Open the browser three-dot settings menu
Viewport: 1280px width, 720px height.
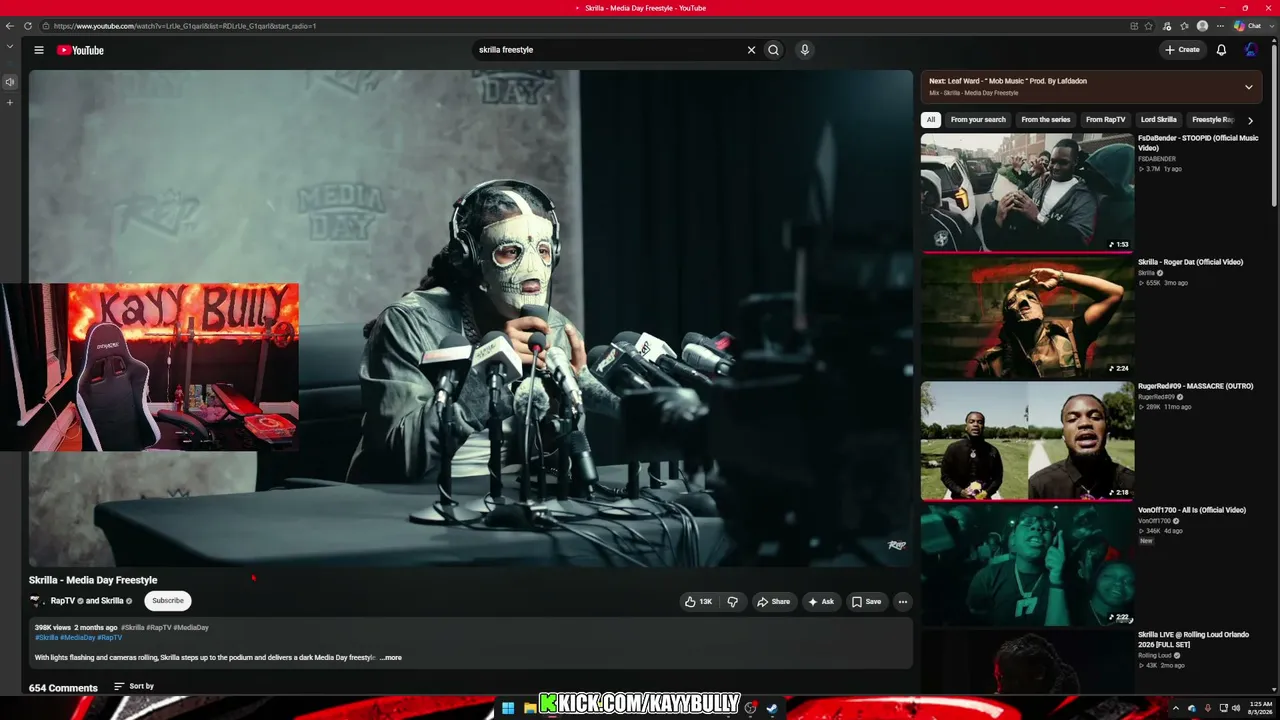(x=1220, y=26)
